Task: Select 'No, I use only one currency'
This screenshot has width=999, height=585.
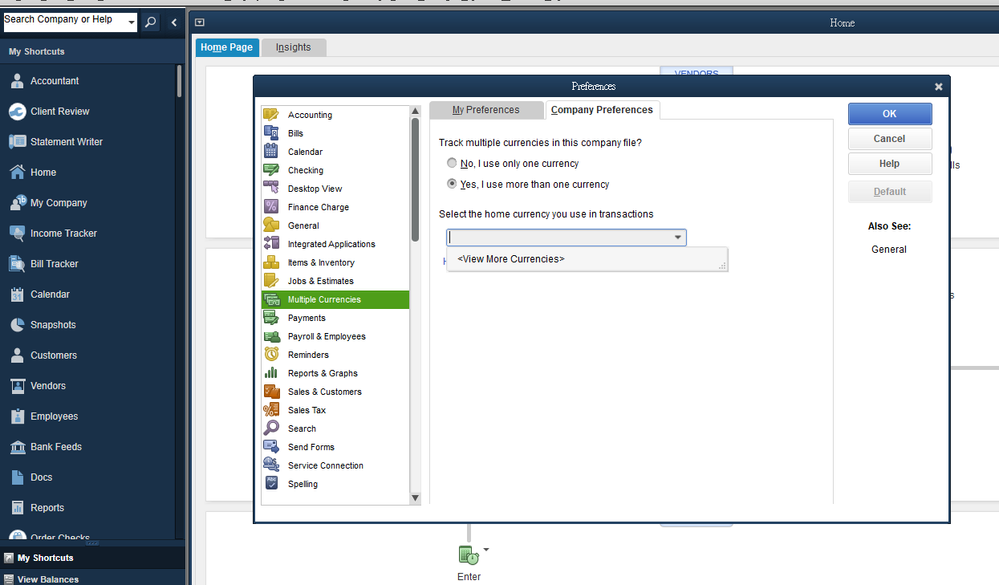Action: (452, 163)
